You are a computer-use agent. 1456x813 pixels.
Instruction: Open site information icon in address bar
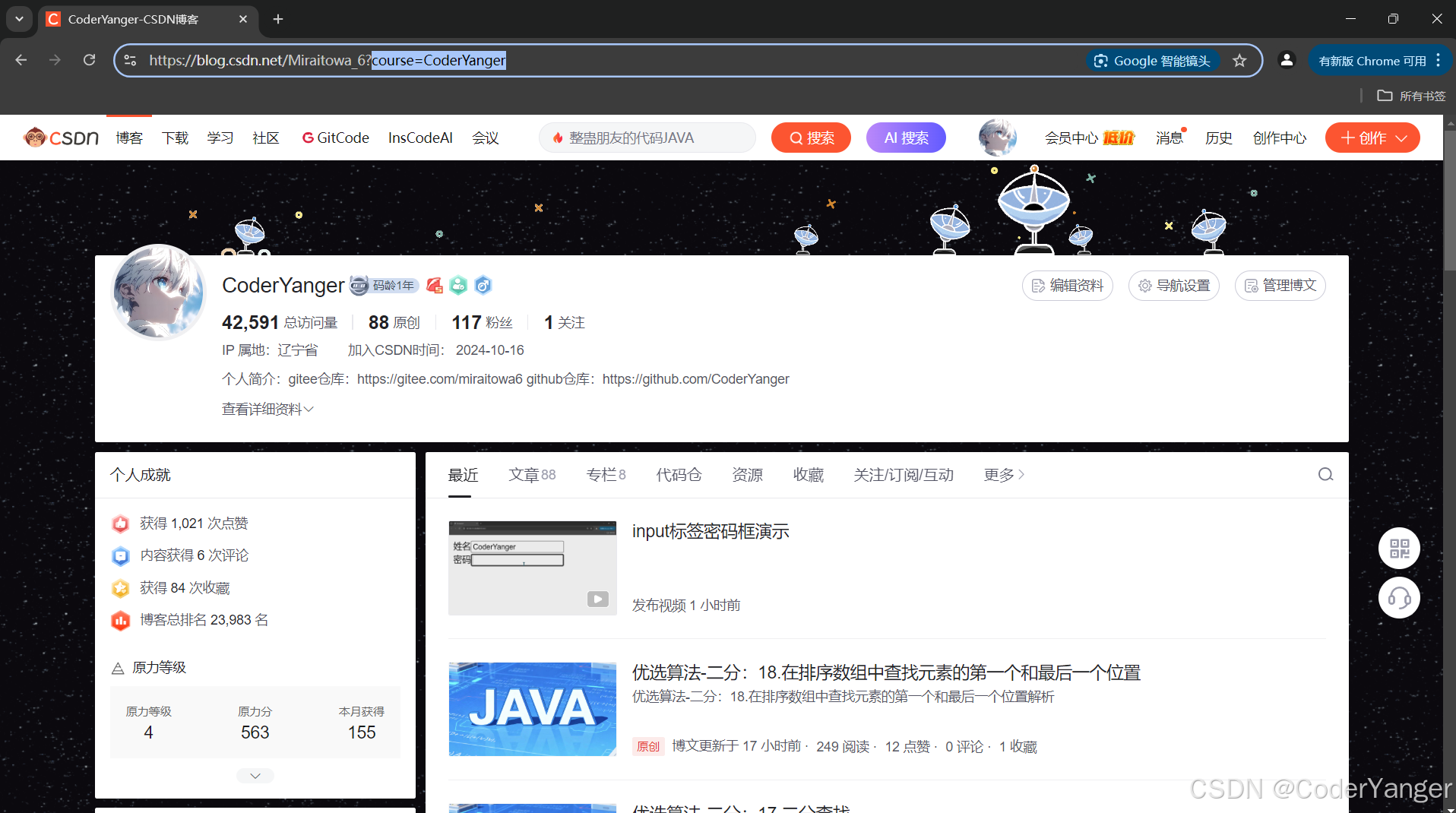(130, 60)
